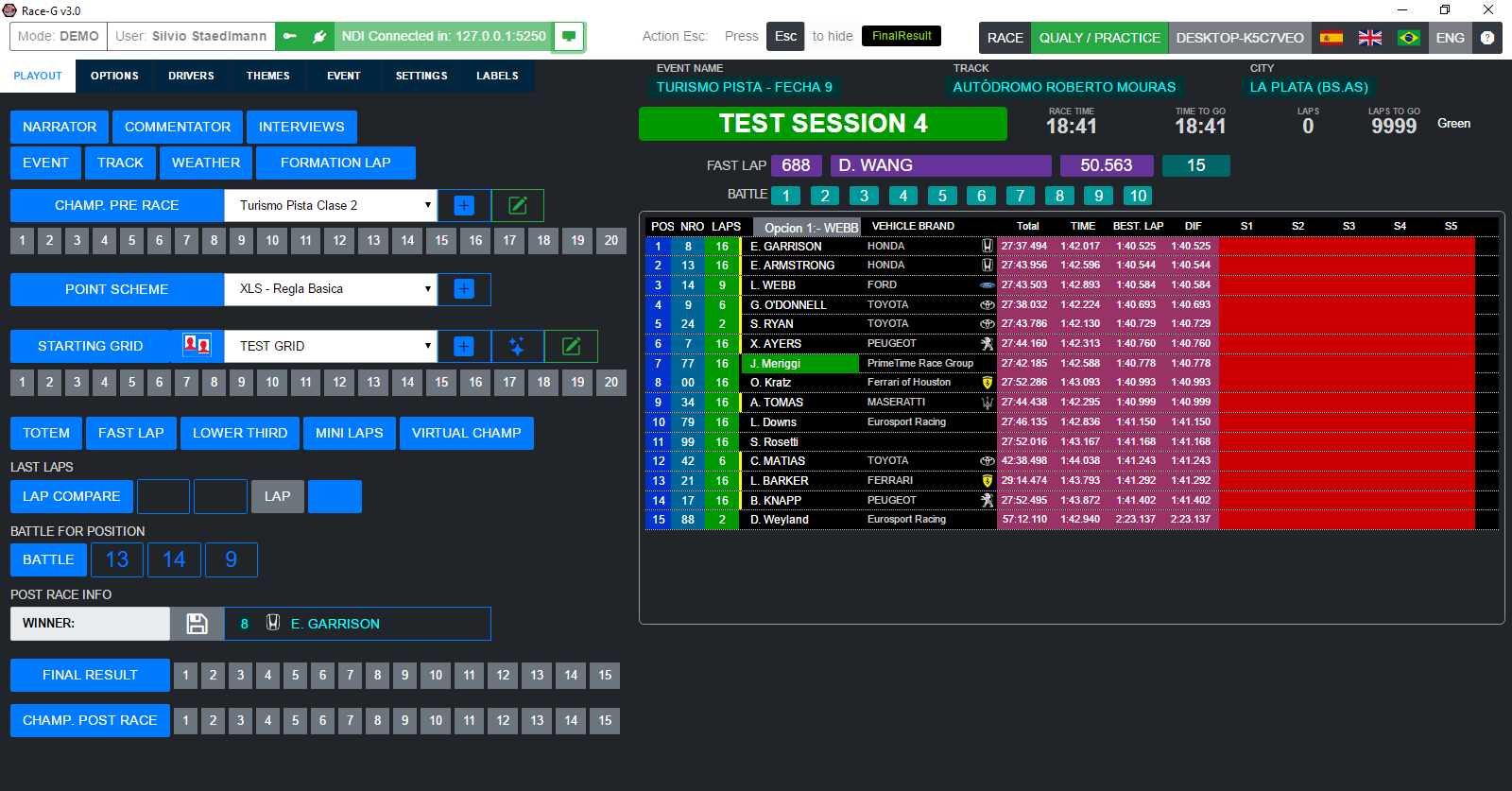This screenshot has width=1512, height=791.
Task: Click the blue swatch next to LAP
Action: (335, 496)
